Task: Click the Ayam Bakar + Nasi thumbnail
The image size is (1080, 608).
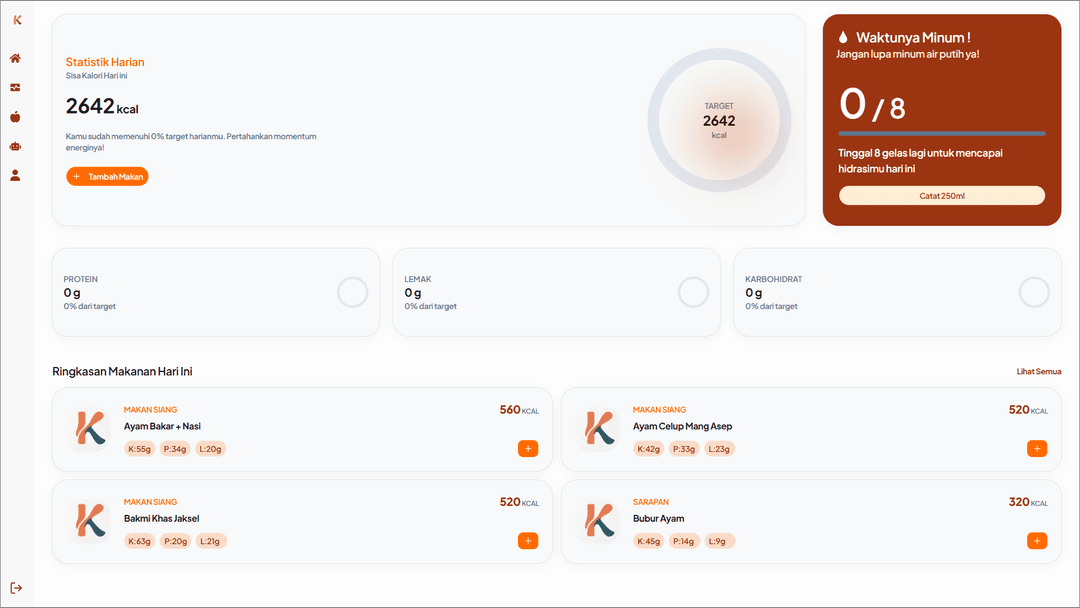Action: coord(90,428)
